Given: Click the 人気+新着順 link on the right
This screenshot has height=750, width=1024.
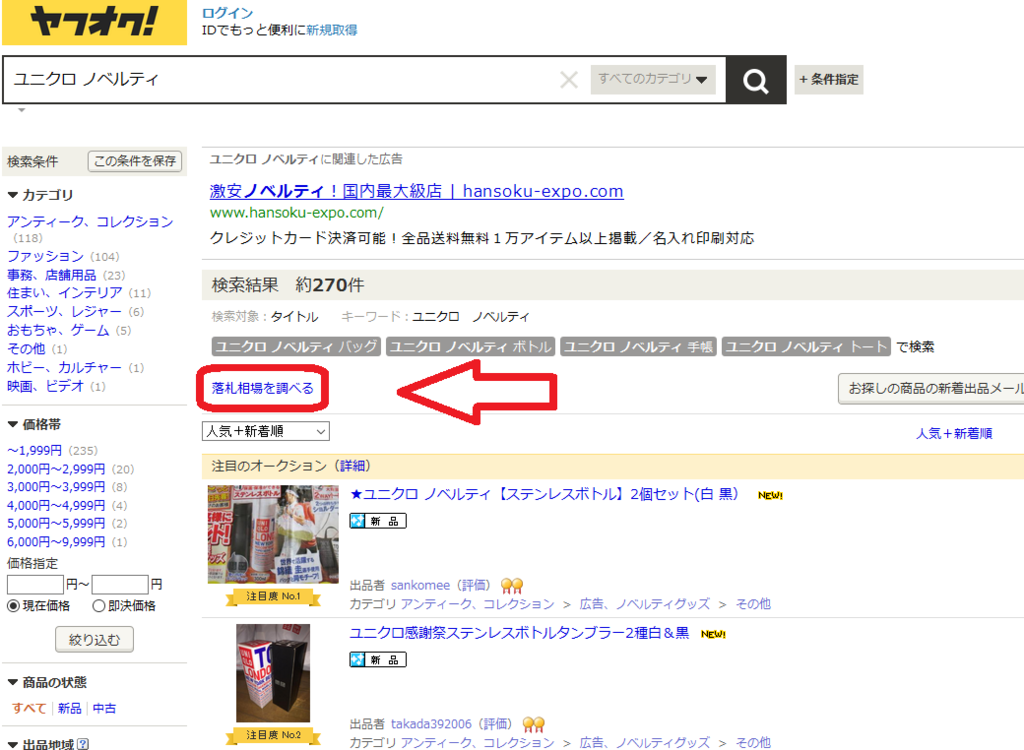Looking at the screenshot, I should click(x=954, y=433).
